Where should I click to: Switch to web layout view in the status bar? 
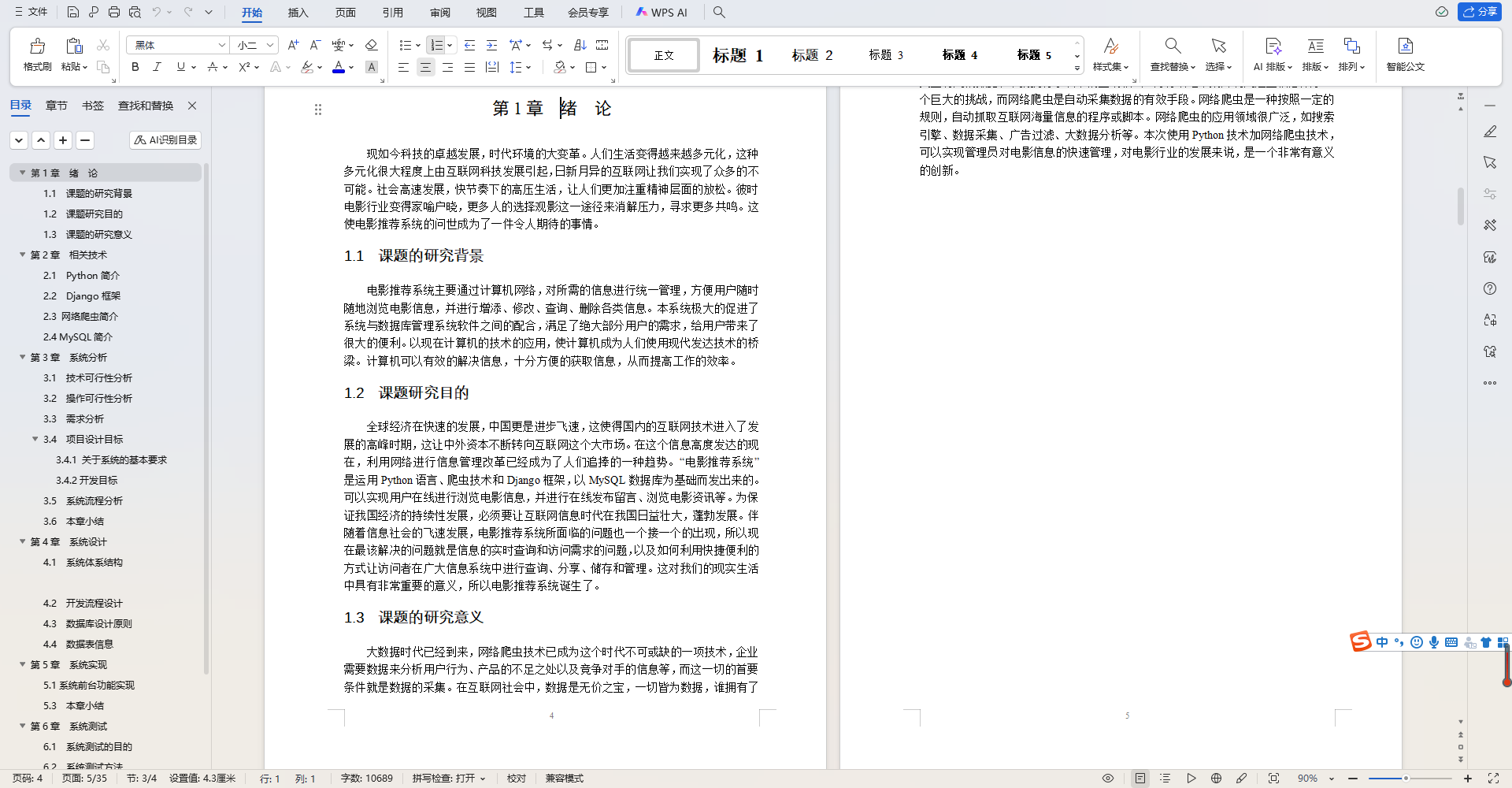1216,779
